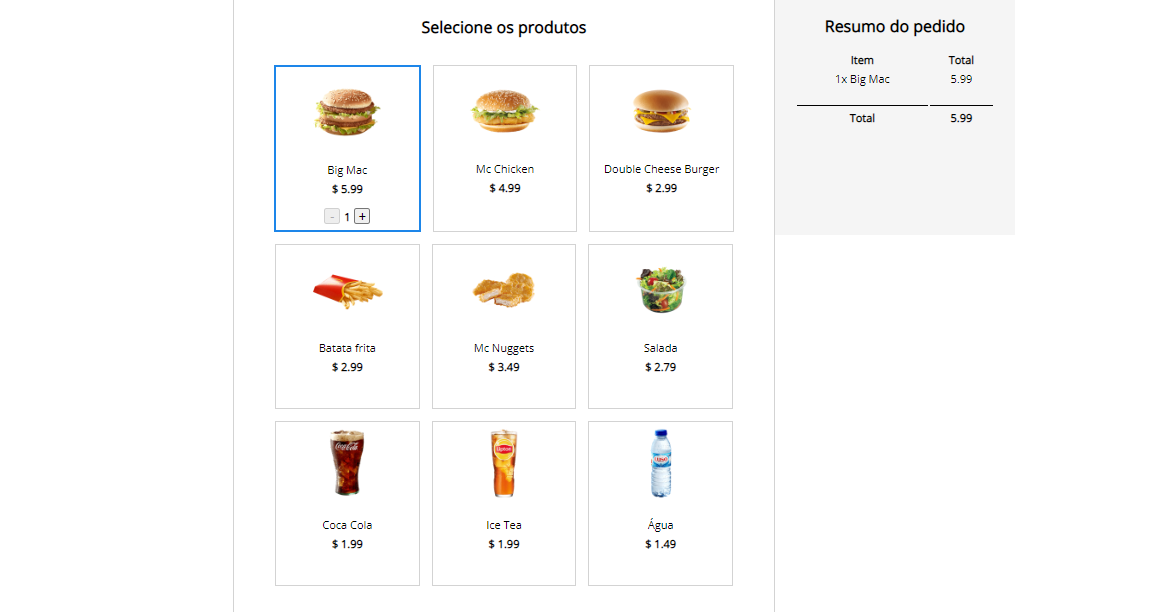This screenshot has width=1167, height=612.
Task: Decrease Big Mac quantity with minus button
Action: [x=331, y=215]
